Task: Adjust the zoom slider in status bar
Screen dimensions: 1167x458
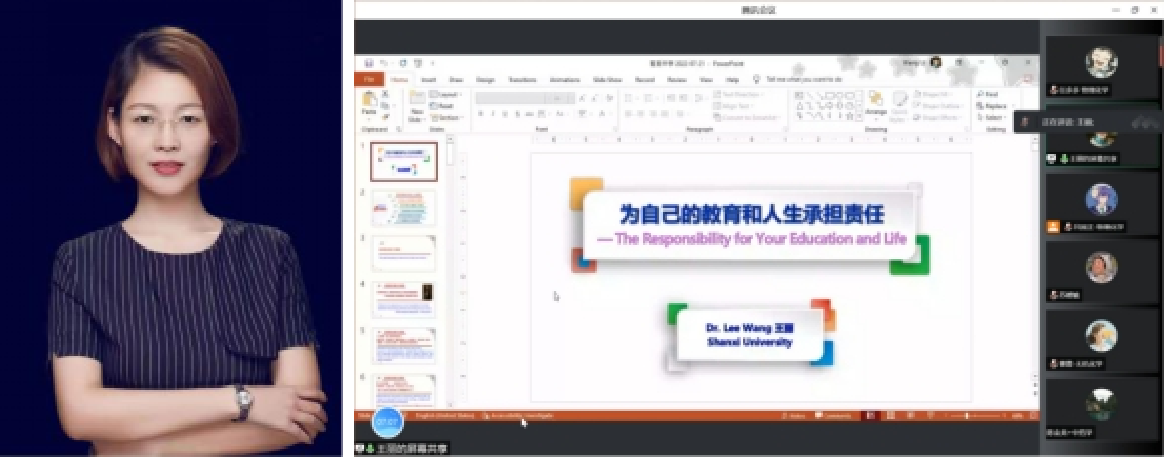Action: [x=966, y=416]
